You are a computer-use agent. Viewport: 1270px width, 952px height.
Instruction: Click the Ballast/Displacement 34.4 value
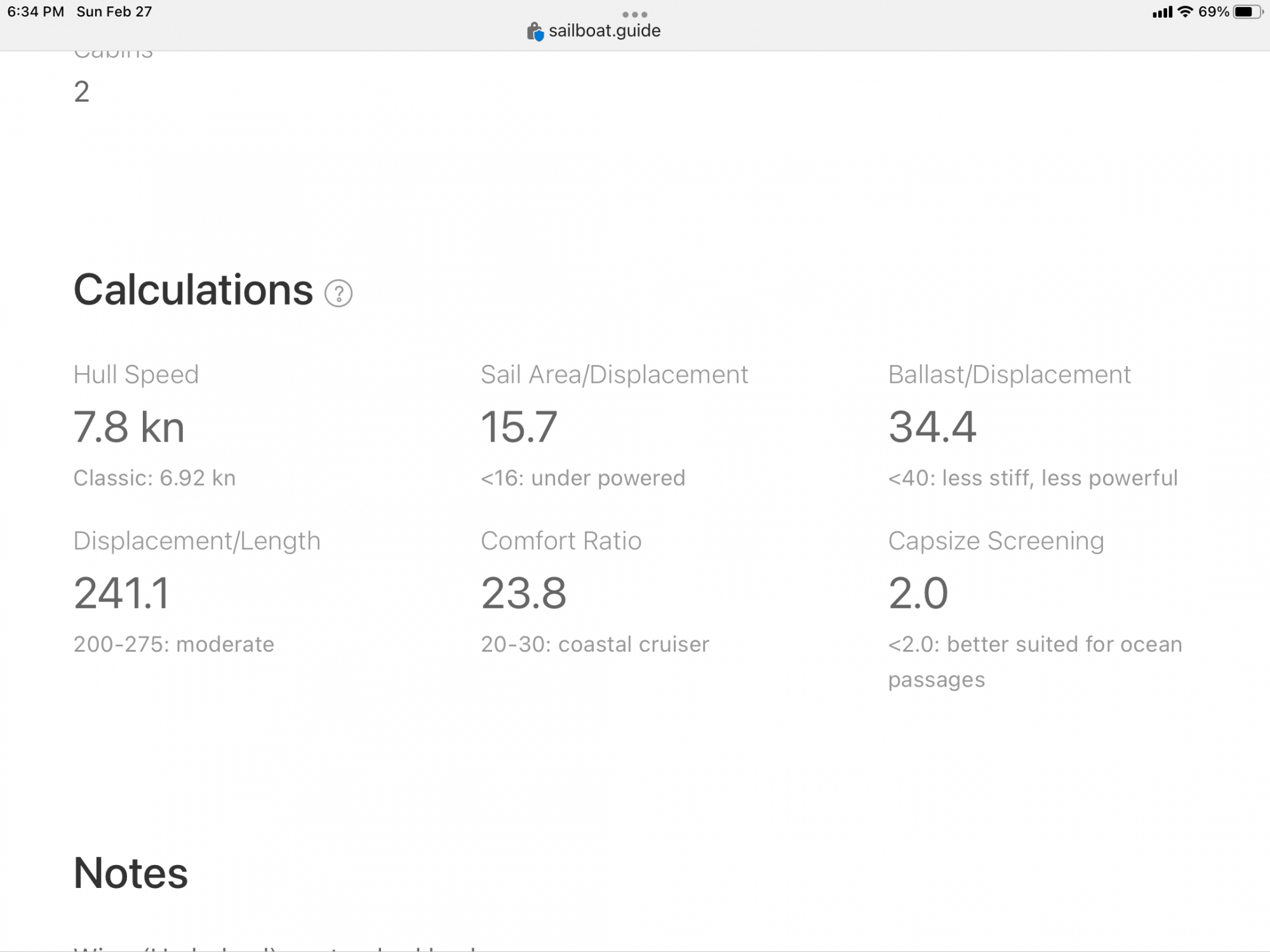tap(932, 427)
